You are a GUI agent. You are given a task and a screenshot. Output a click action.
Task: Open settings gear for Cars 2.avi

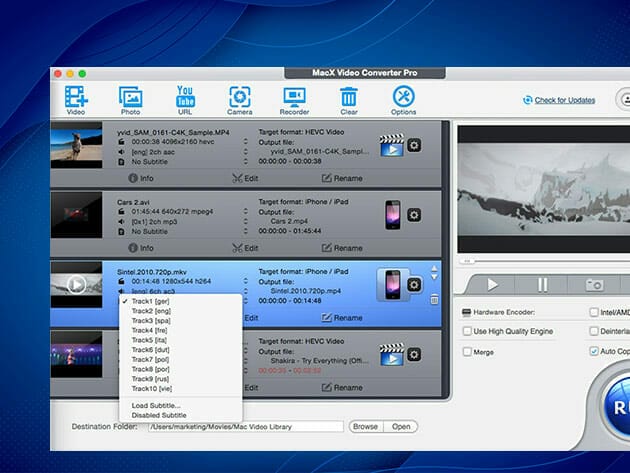point(415,215)
